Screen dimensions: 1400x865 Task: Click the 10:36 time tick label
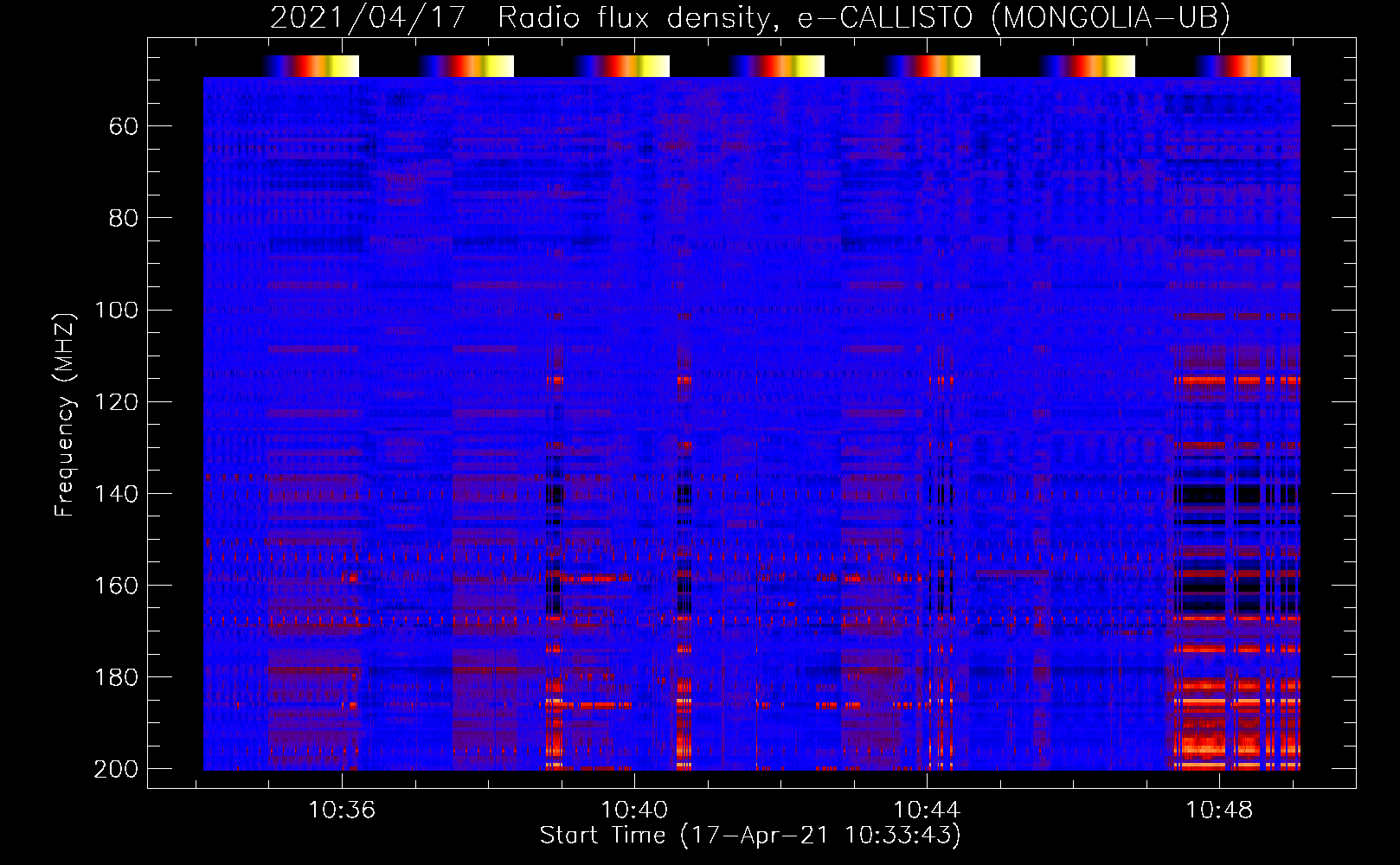pos(342,811)
